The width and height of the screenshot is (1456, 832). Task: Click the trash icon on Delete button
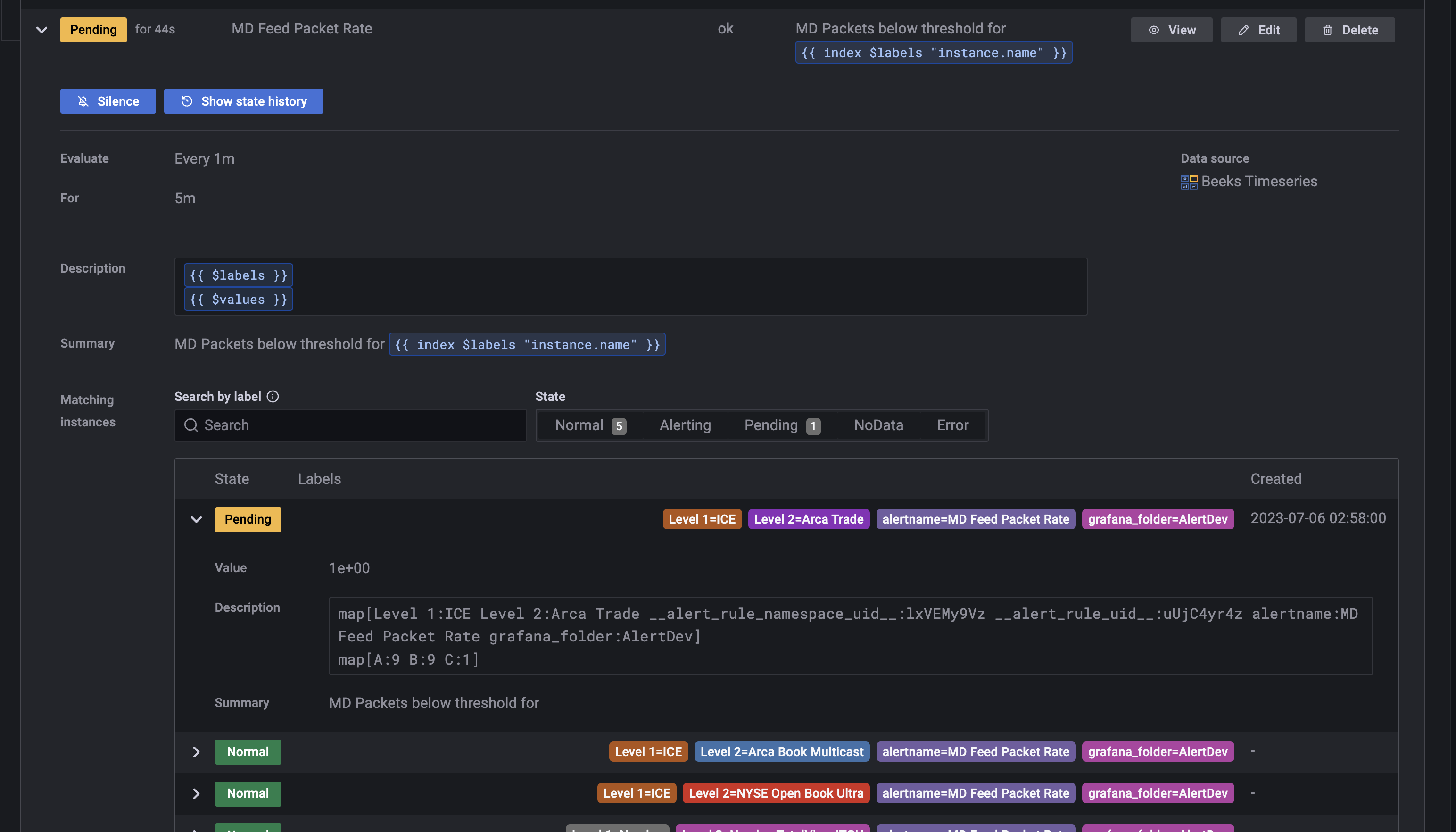click(1327, 30)
